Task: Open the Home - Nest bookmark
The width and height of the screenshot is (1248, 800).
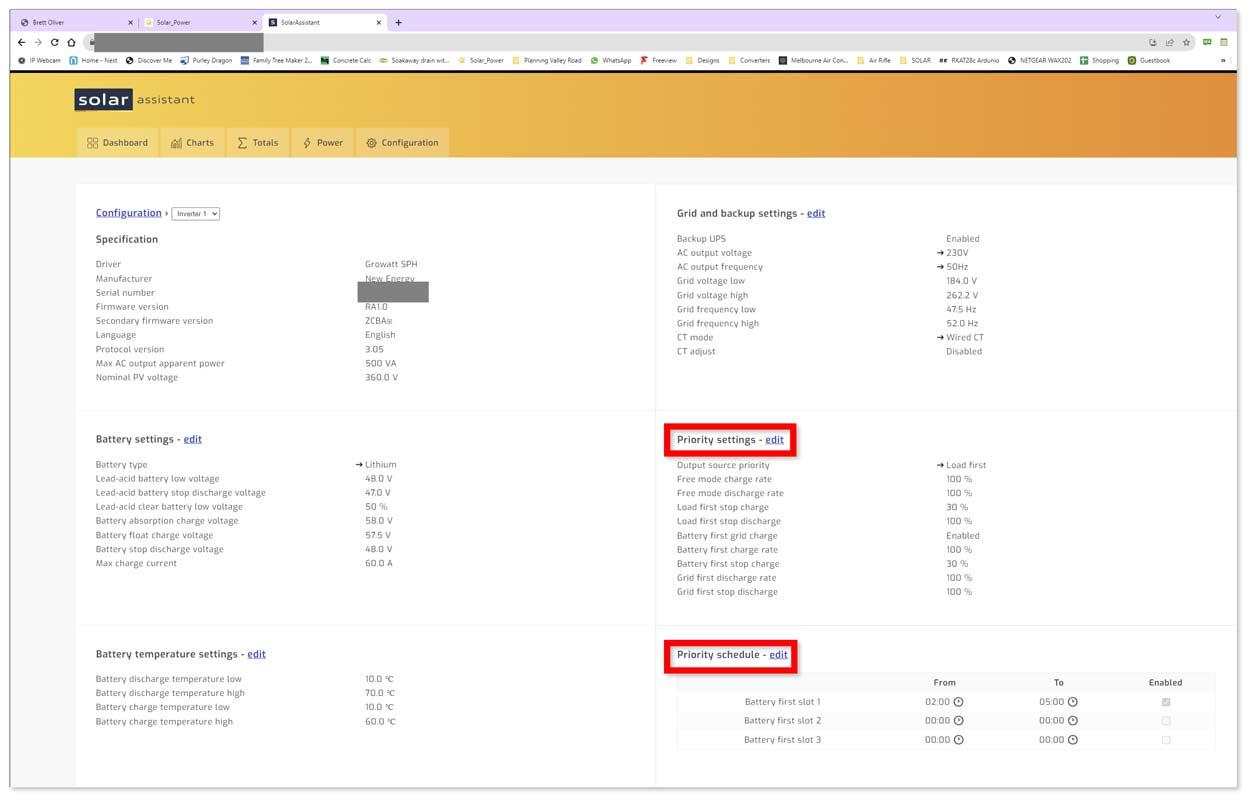Action: 93,60
